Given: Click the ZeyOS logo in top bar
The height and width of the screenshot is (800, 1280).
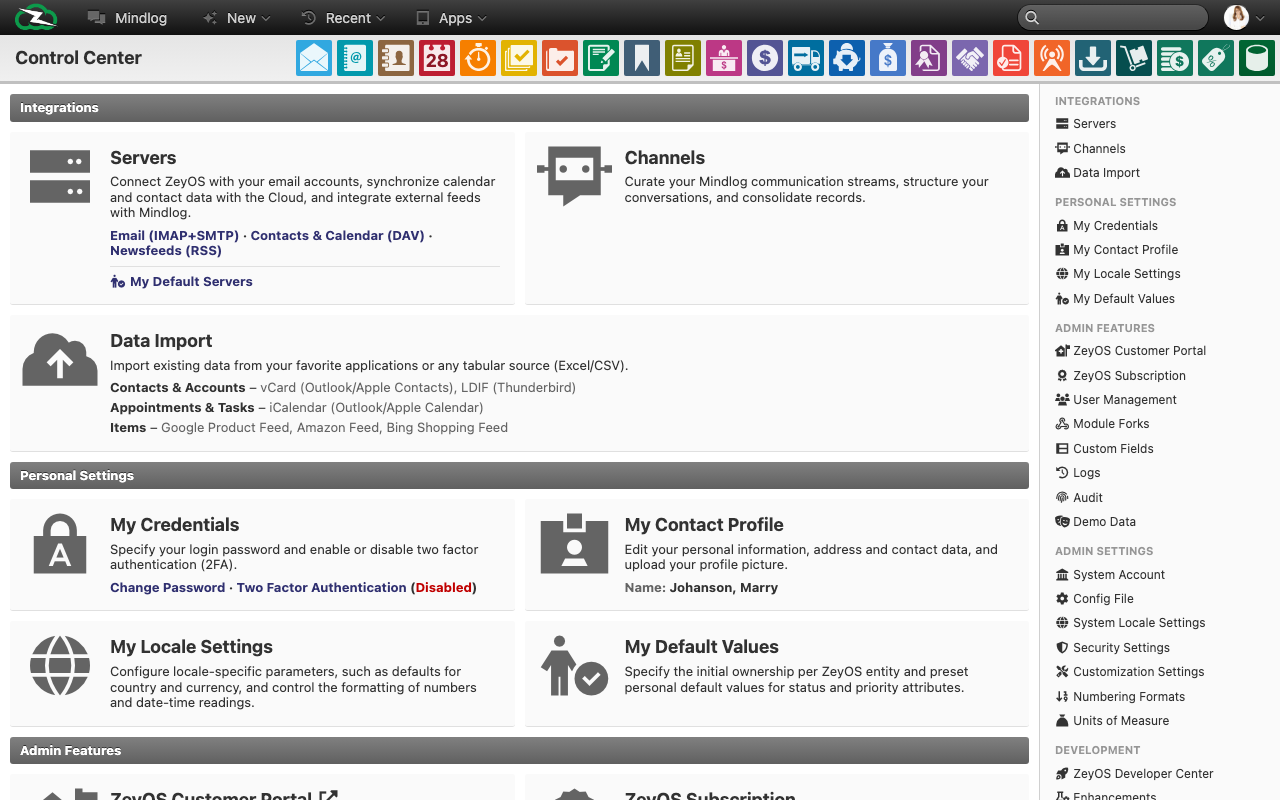Looking at the screenshot, I should [x=36, y=18].
